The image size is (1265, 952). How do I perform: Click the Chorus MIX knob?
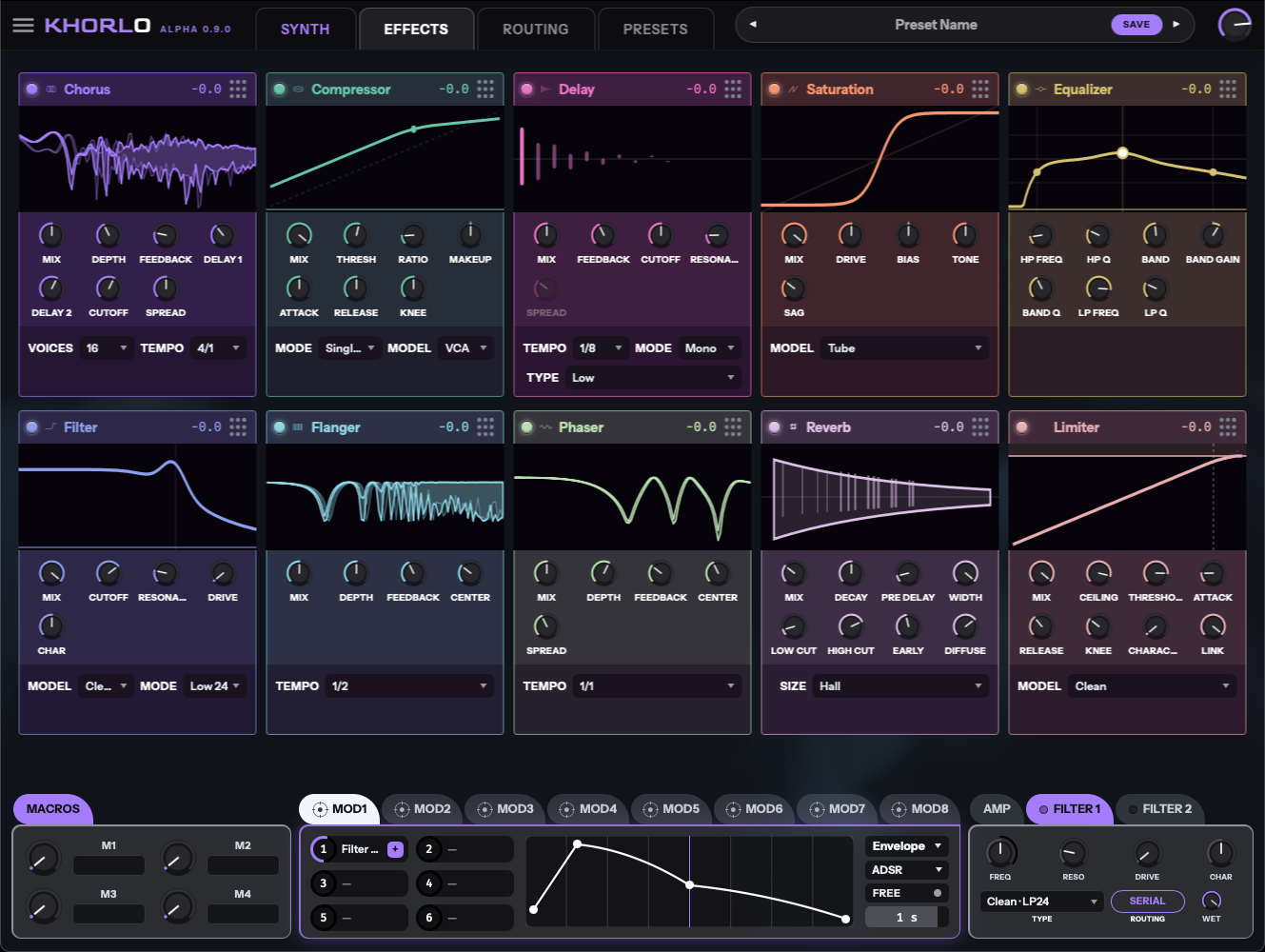tap(51, 234)
